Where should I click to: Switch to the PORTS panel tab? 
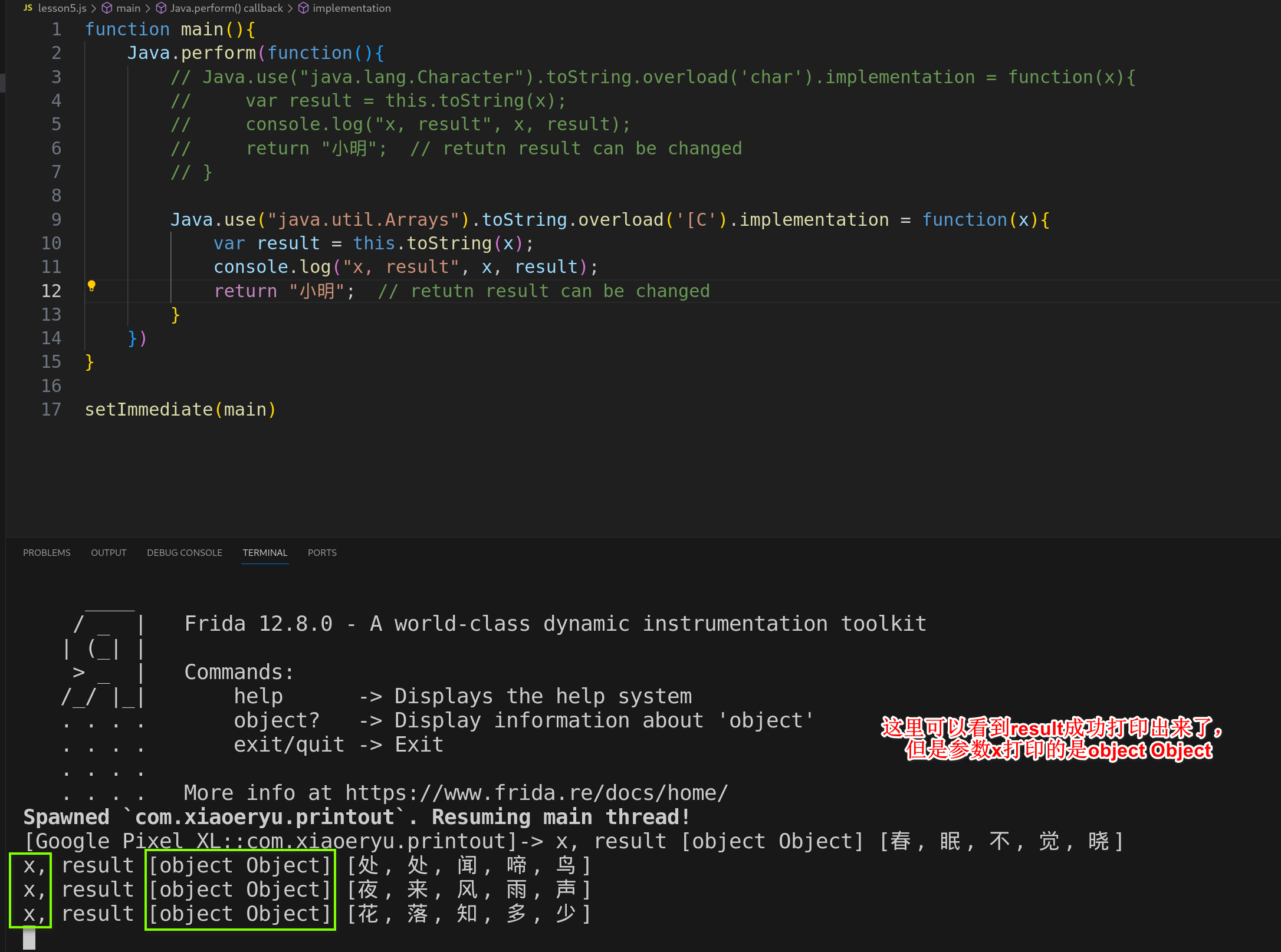322,552
